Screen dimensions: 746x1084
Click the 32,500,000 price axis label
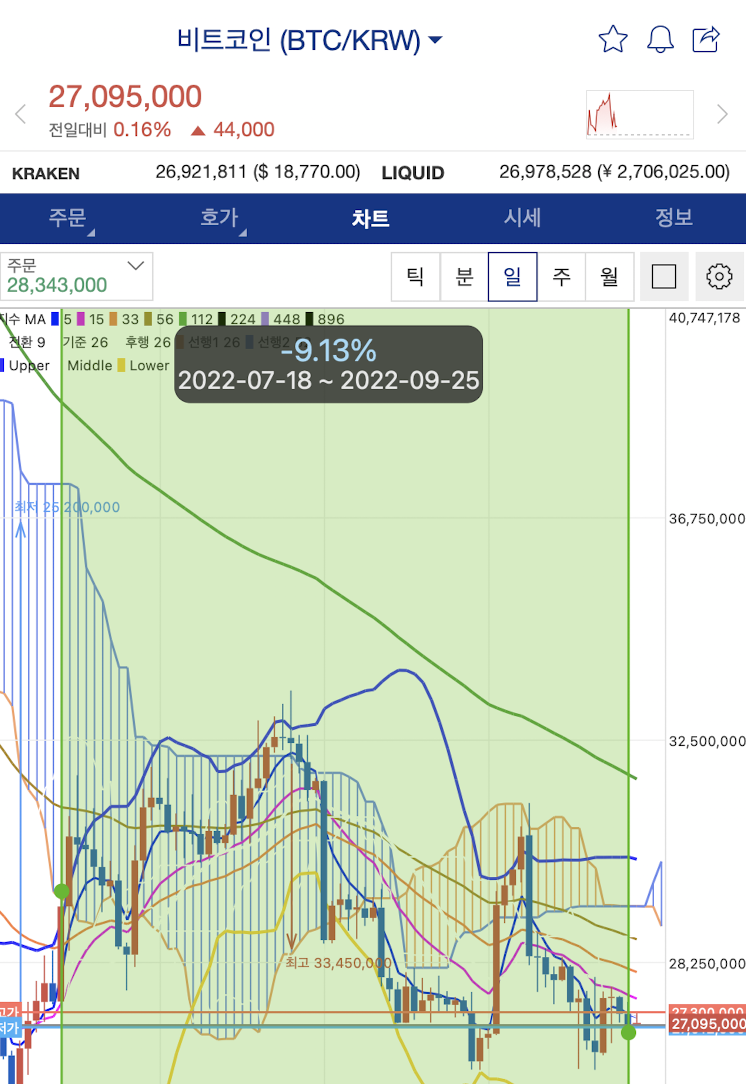707,742
